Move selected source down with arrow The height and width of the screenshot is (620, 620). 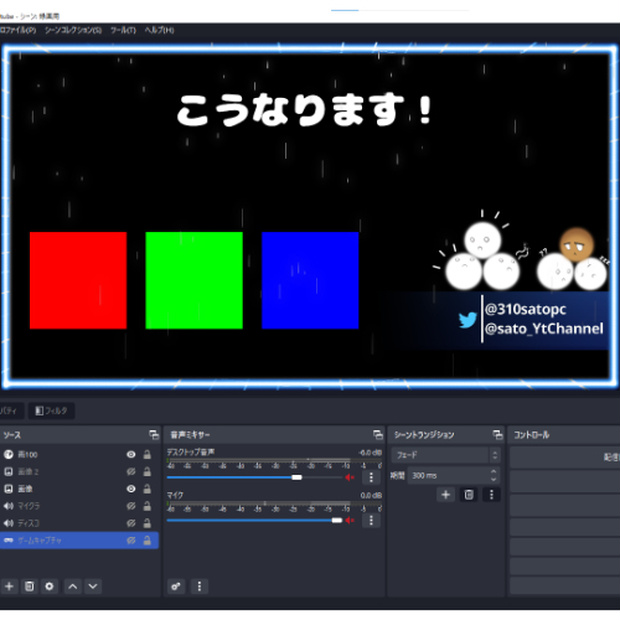tap(93, 586)
